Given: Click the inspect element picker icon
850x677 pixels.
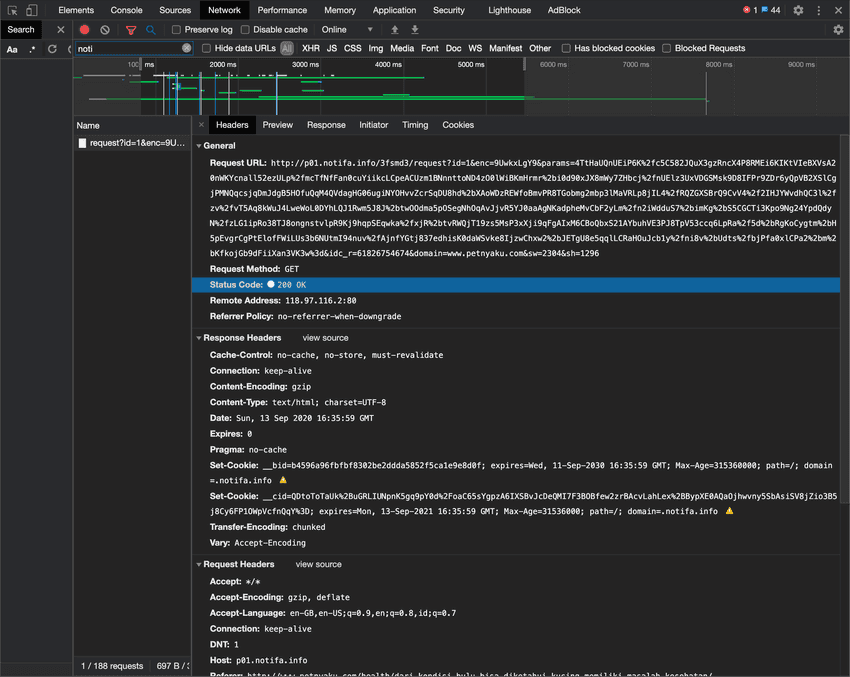Looking at the screenshot, I should pos(12,10).
